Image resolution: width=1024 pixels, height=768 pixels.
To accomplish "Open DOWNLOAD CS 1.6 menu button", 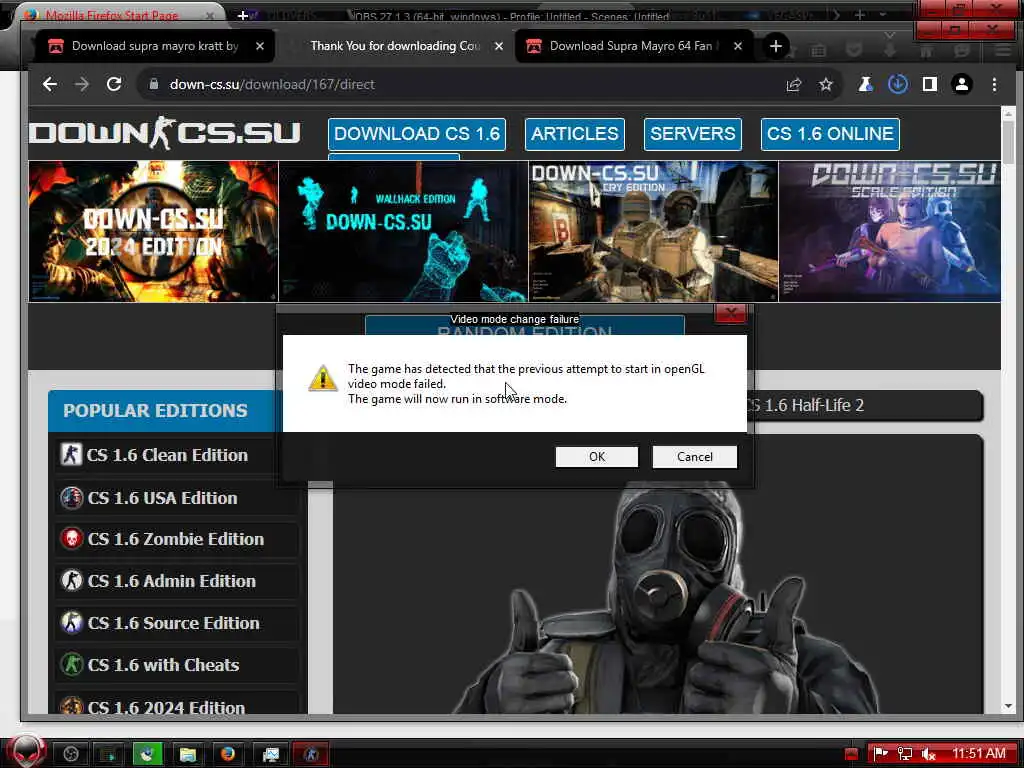I will (417, 134).
